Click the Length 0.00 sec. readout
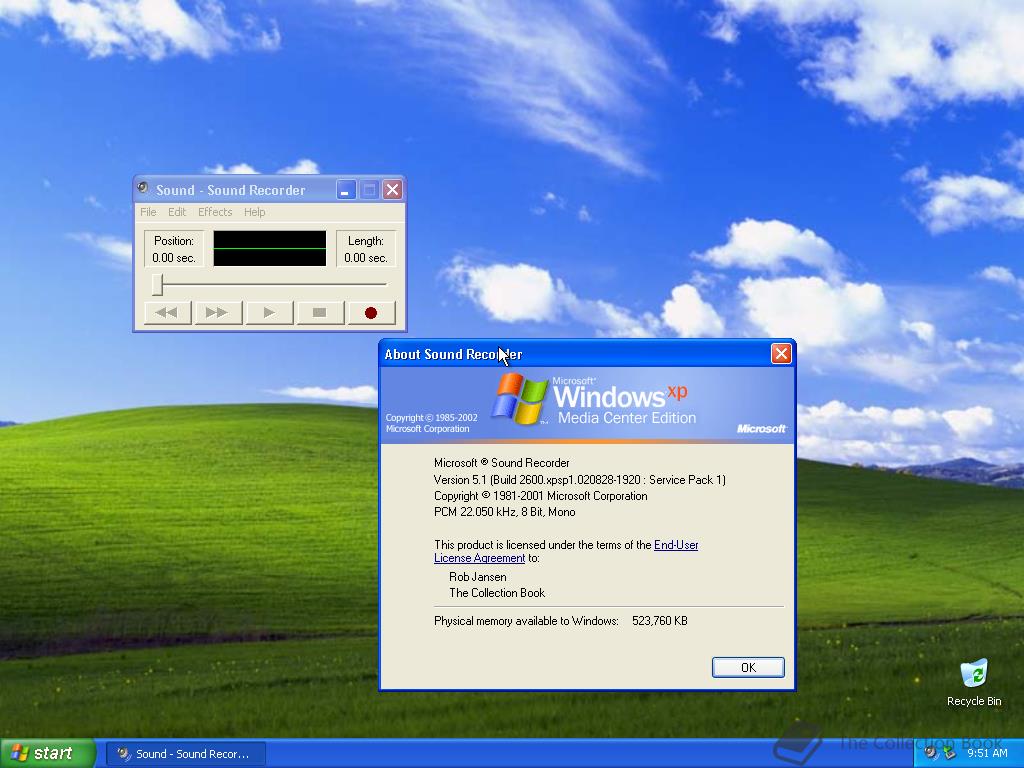Screen dimensions: 1024x768 pos(366,249)
